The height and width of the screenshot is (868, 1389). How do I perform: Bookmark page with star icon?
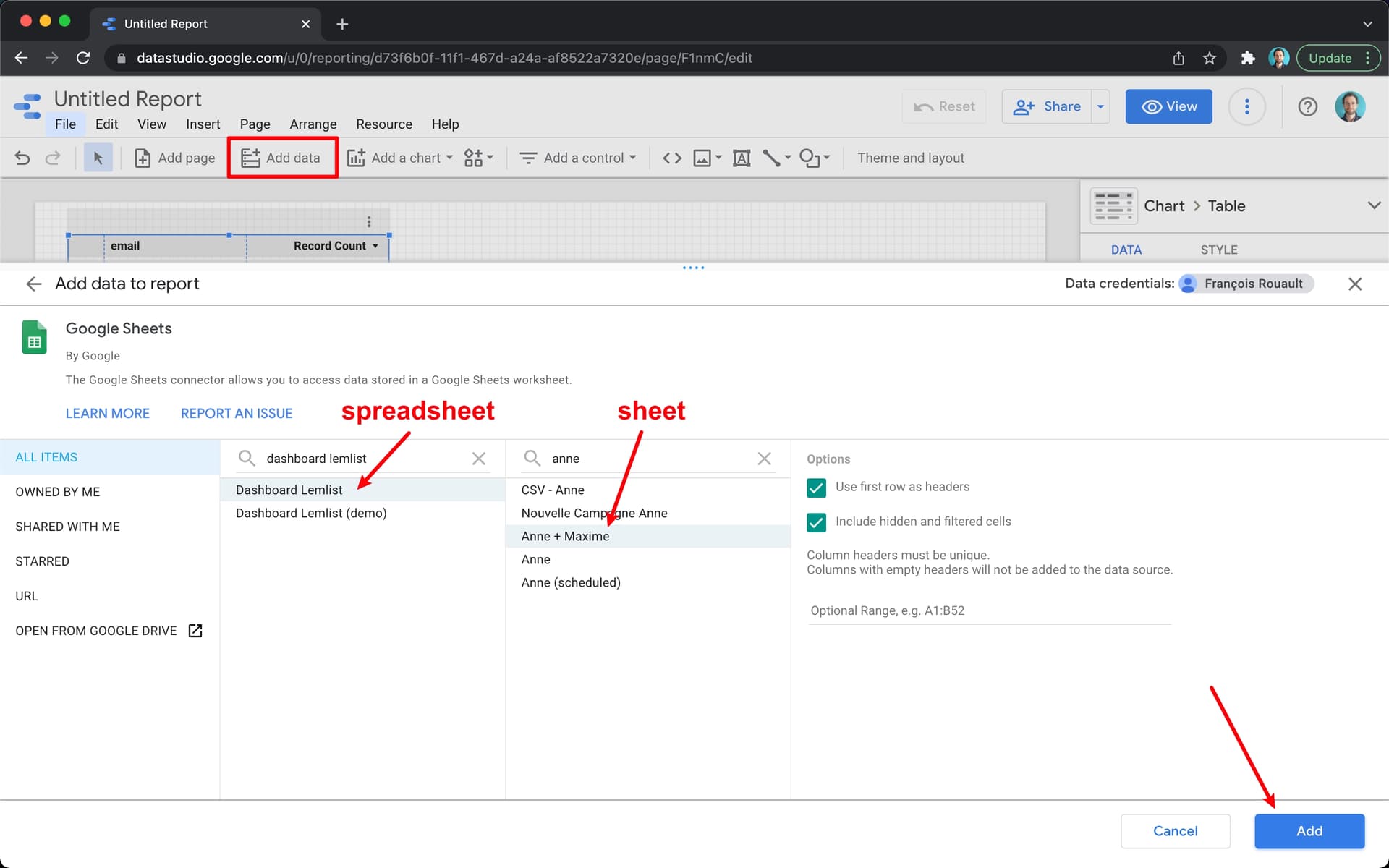1209,58
